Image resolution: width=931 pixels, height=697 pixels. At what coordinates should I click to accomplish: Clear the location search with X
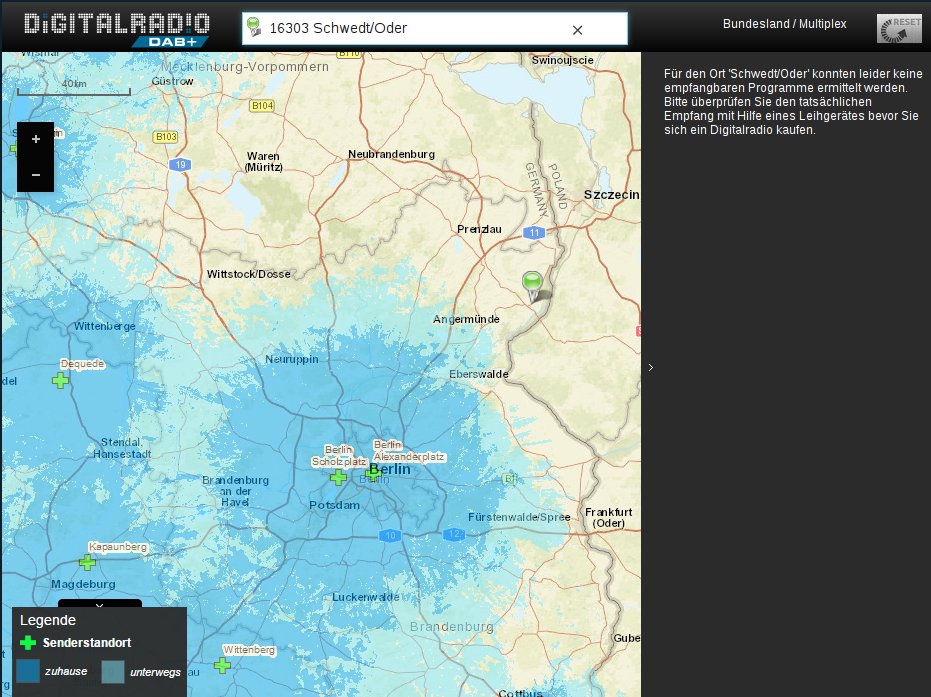[x=577, y=29]
